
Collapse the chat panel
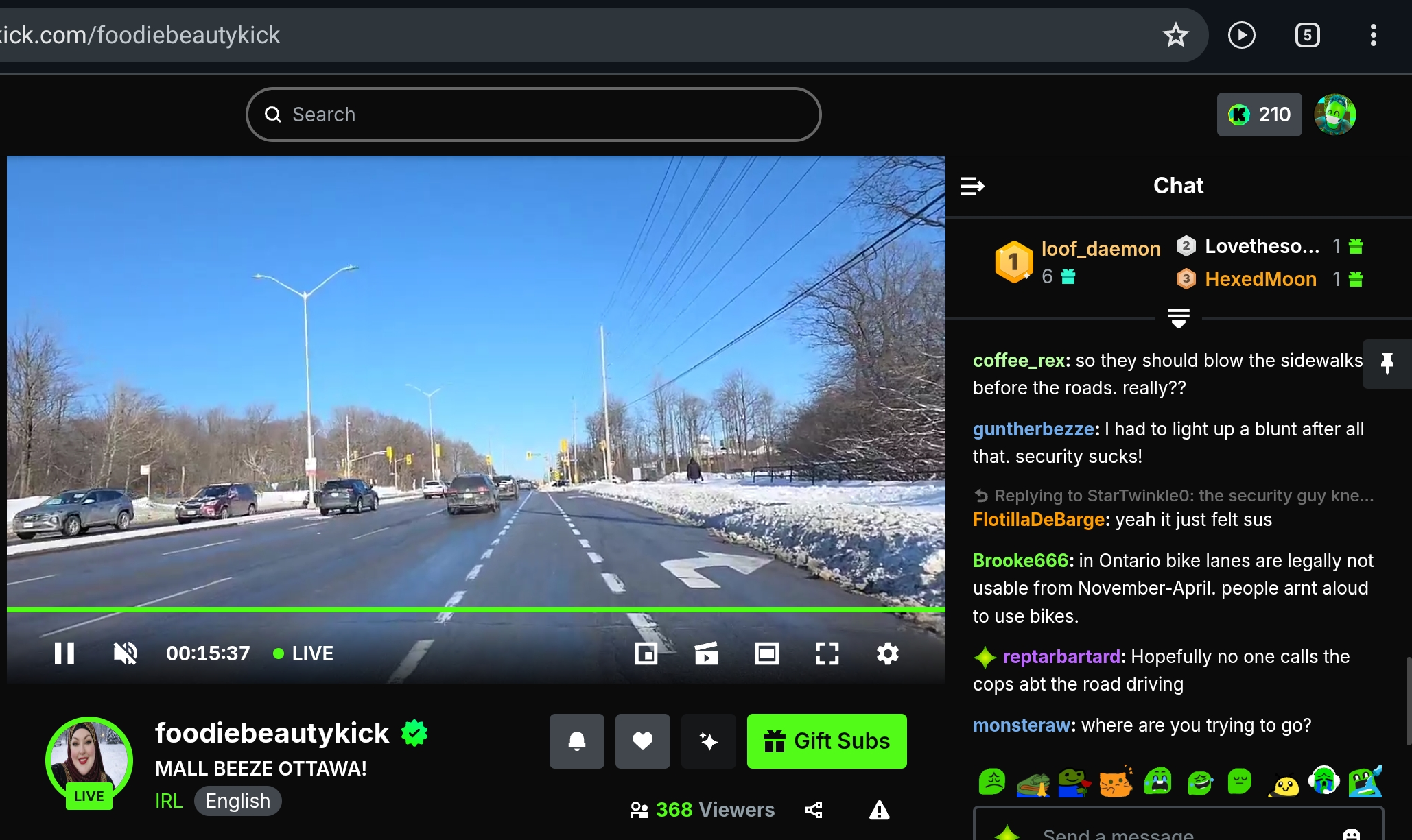tap(972, 186)
